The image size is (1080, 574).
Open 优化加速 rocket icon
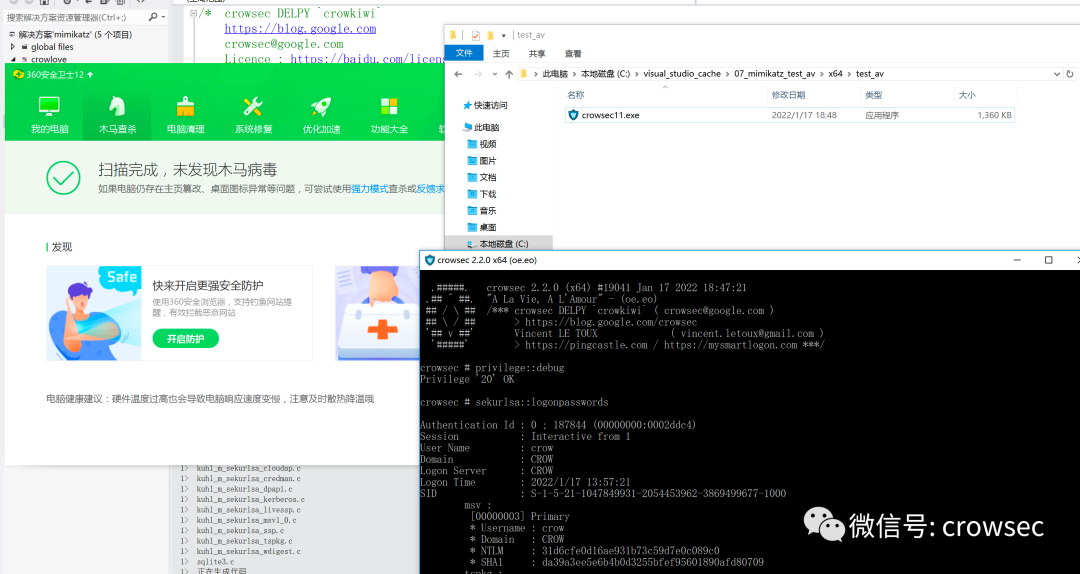click(321, 106)
